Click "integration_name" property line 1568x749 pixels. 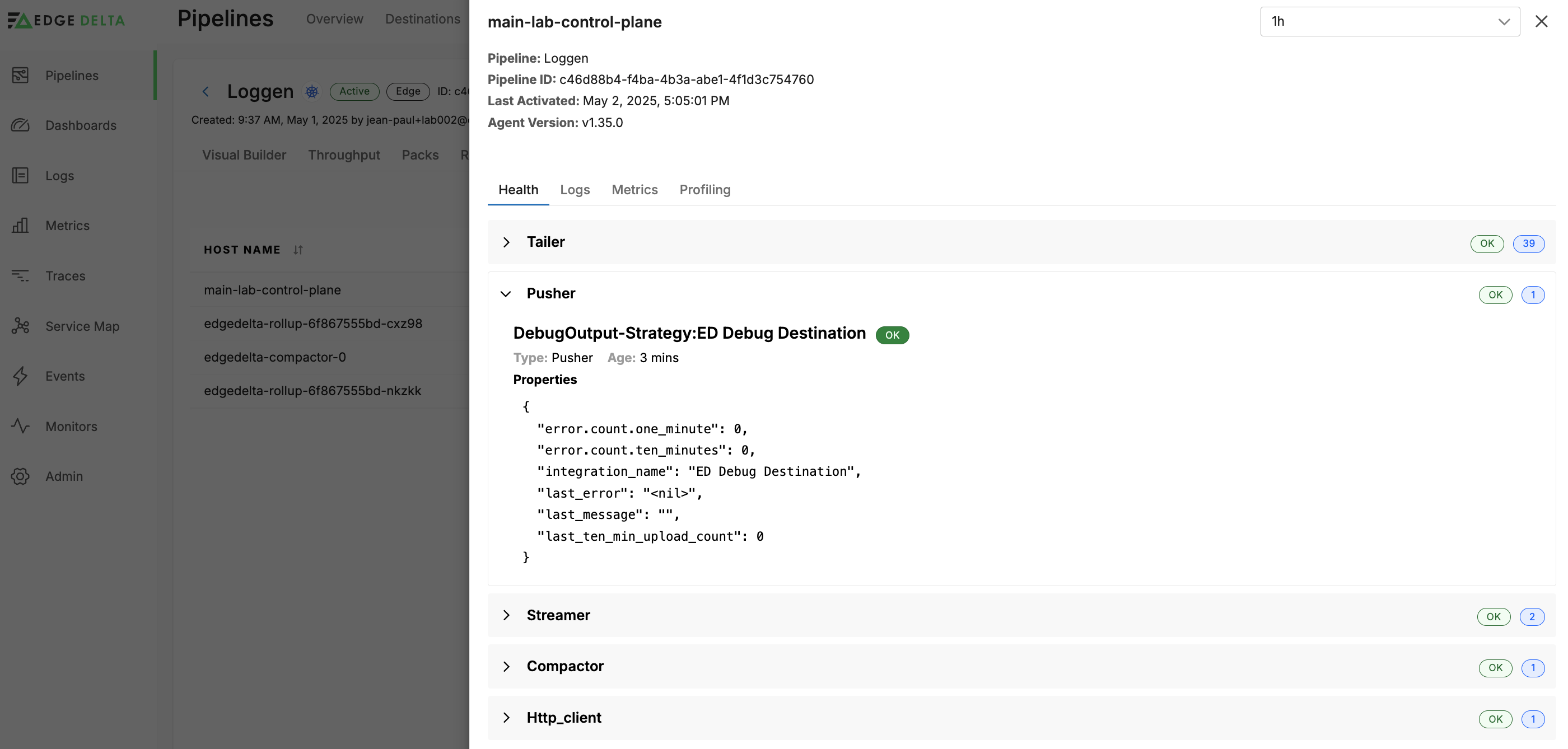[x=699, y=471]
